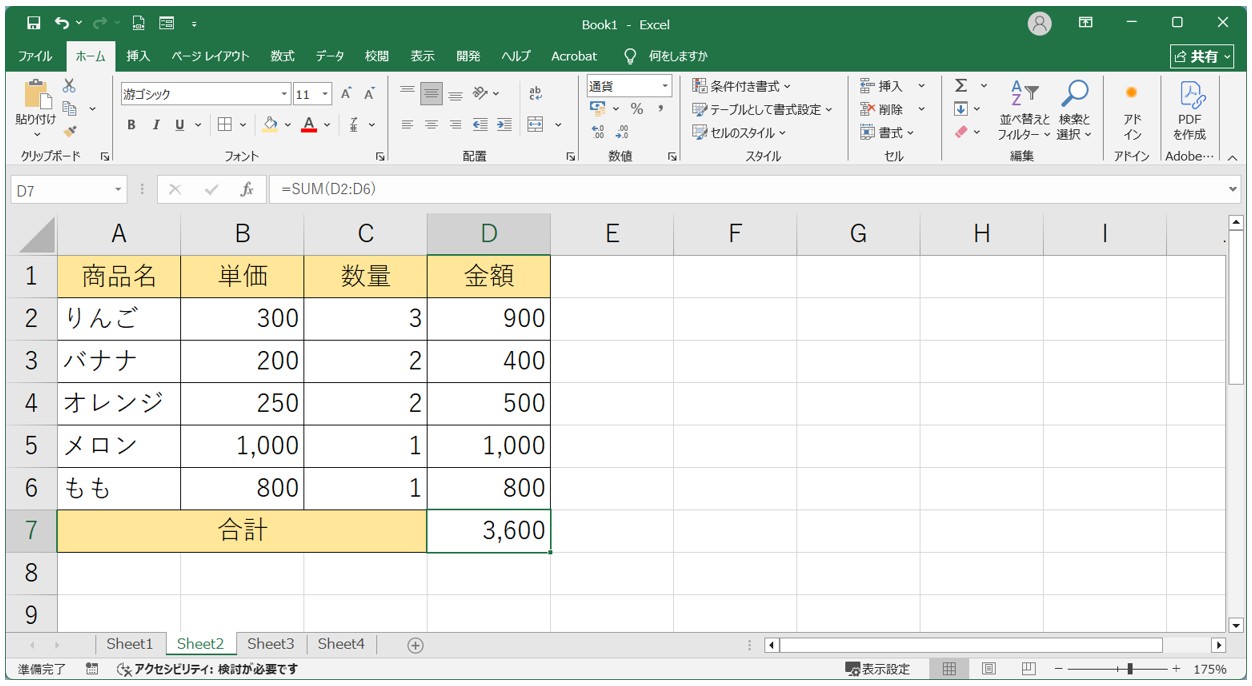Click the Paste clipboard icon
The height and width of the screenshot is (686, 1252).
coord(36,95)
